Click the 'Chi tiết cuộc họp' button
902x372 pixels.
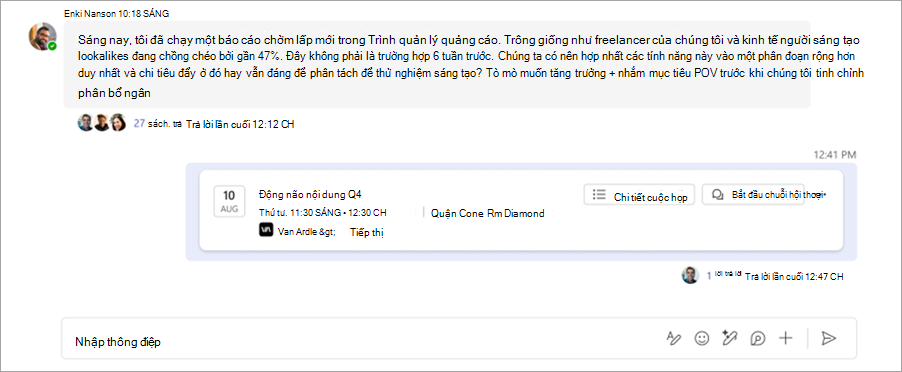[640, 194]
